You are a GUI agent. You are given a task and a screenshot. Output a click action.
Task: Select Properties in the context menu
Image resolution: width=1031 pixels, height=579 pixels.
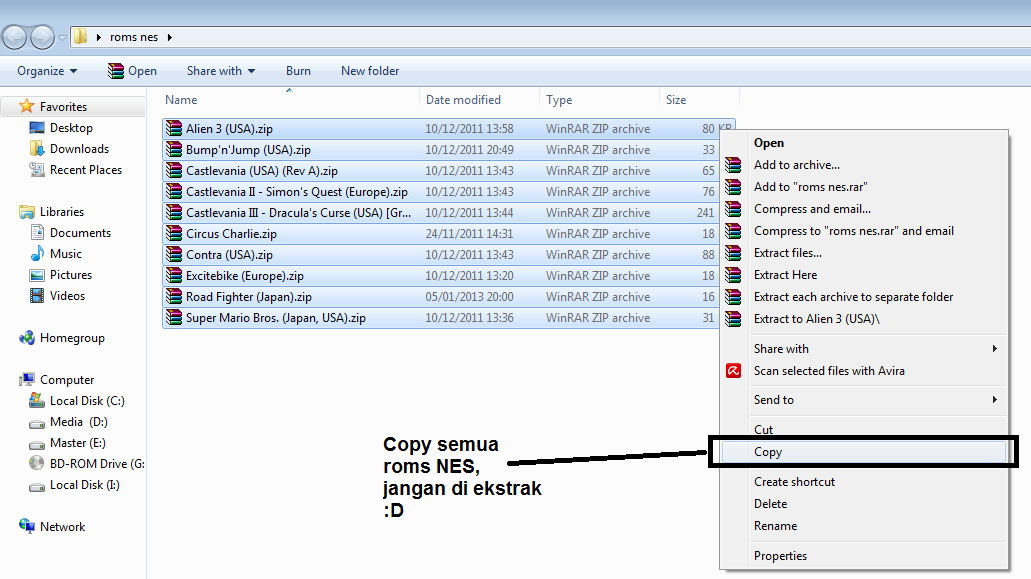(780, 556)
